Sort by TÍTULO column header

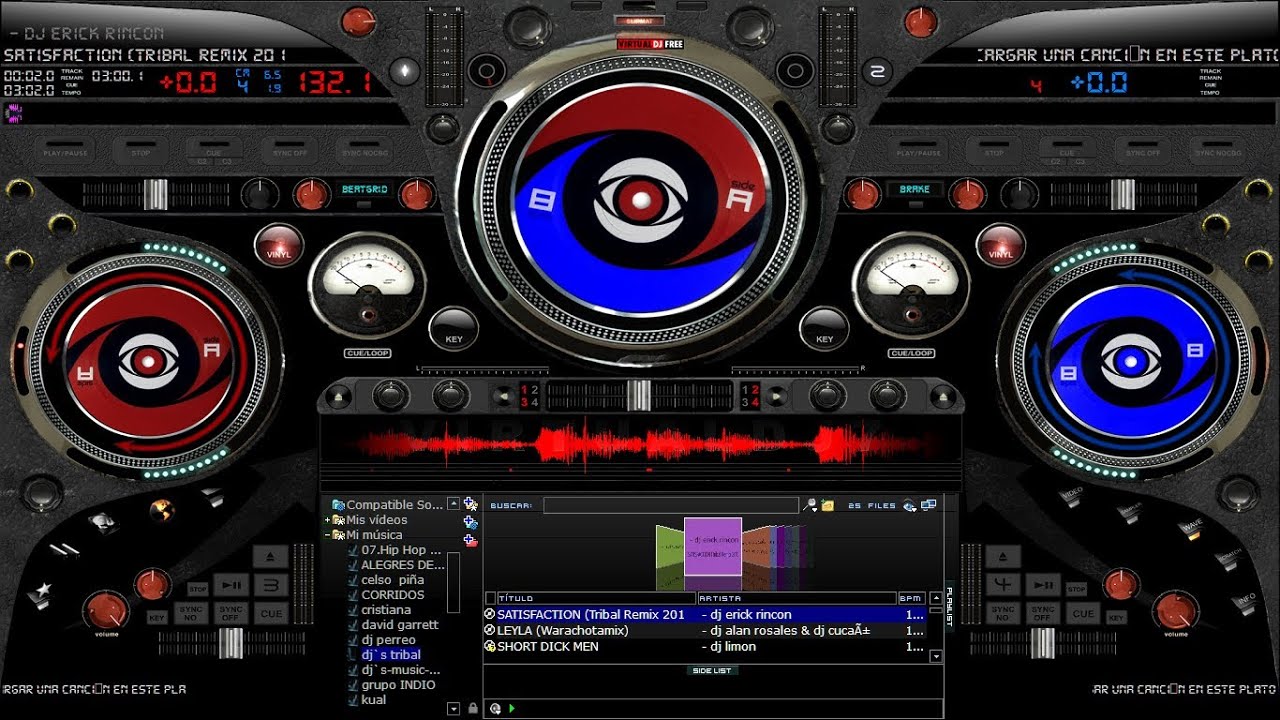click(x=596, y=598)
